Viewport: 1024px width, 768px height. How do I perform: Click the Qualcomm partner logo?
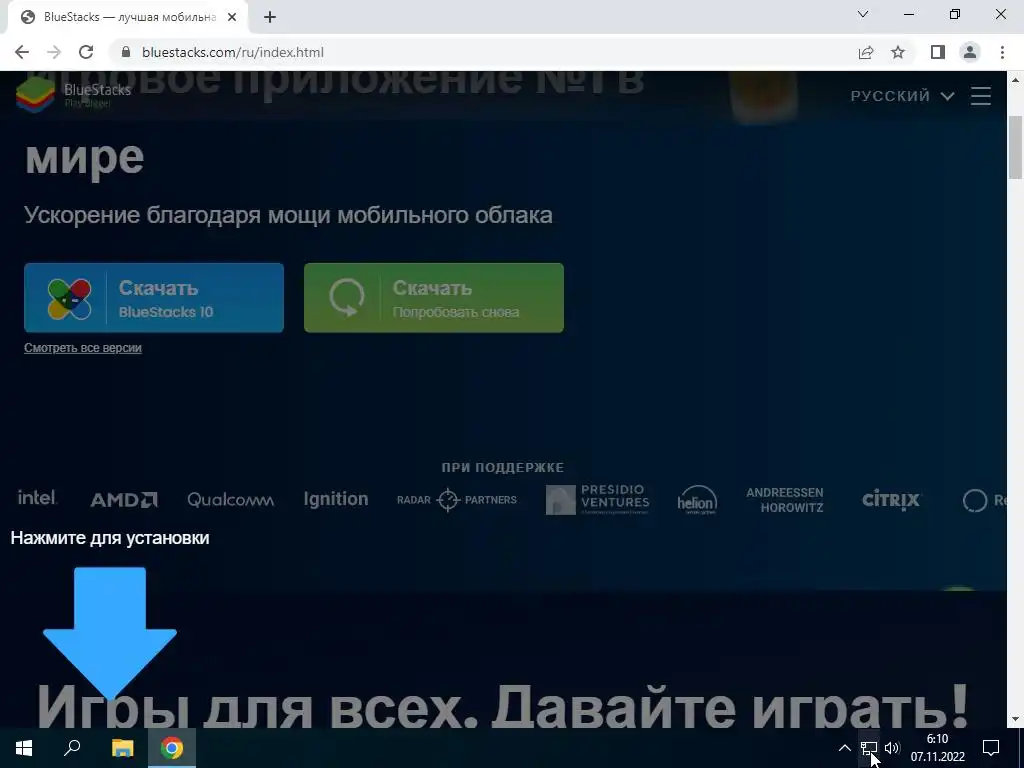231,500
